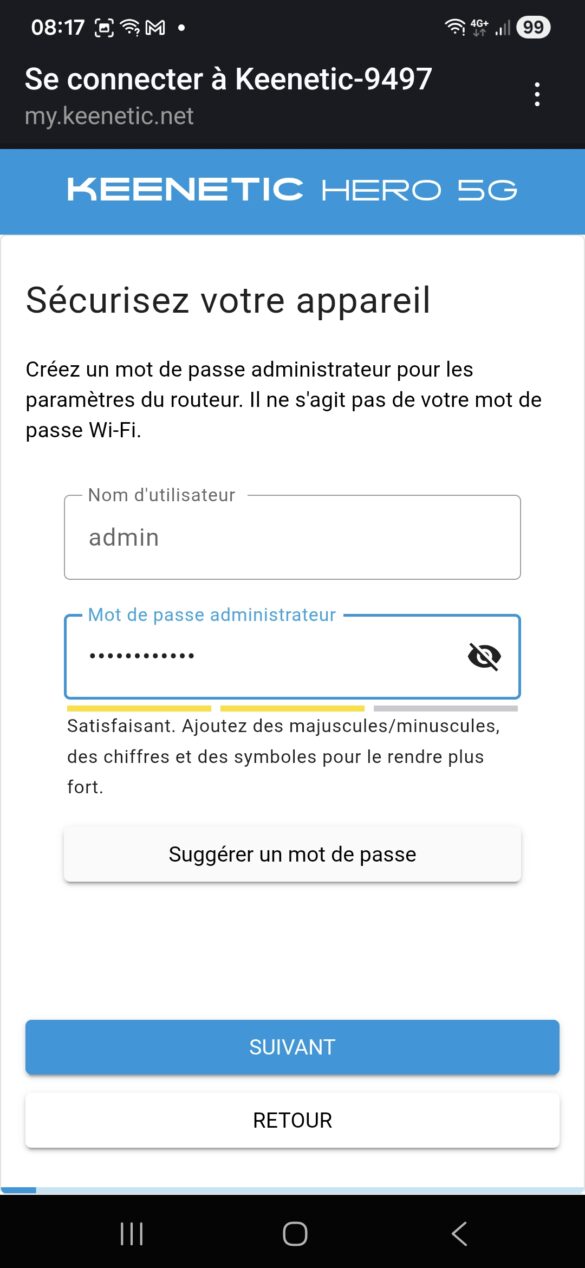The height and width of the screenshot is (1268, 585).
Task: Tap the screen-capture notification icon
Action: pyautogui.click(x=104, y=28)
